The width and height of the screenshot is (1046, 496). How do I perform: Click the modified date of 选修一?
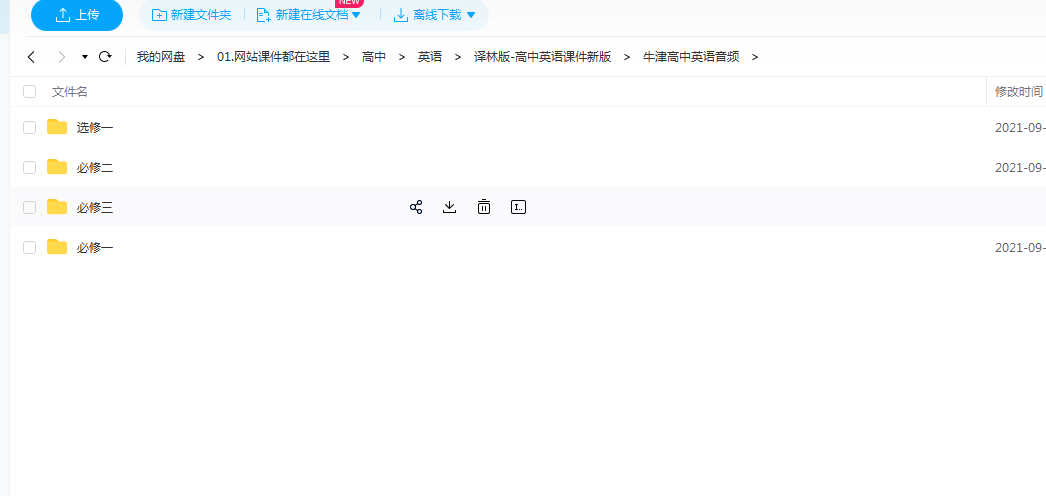coord(1020,127)
